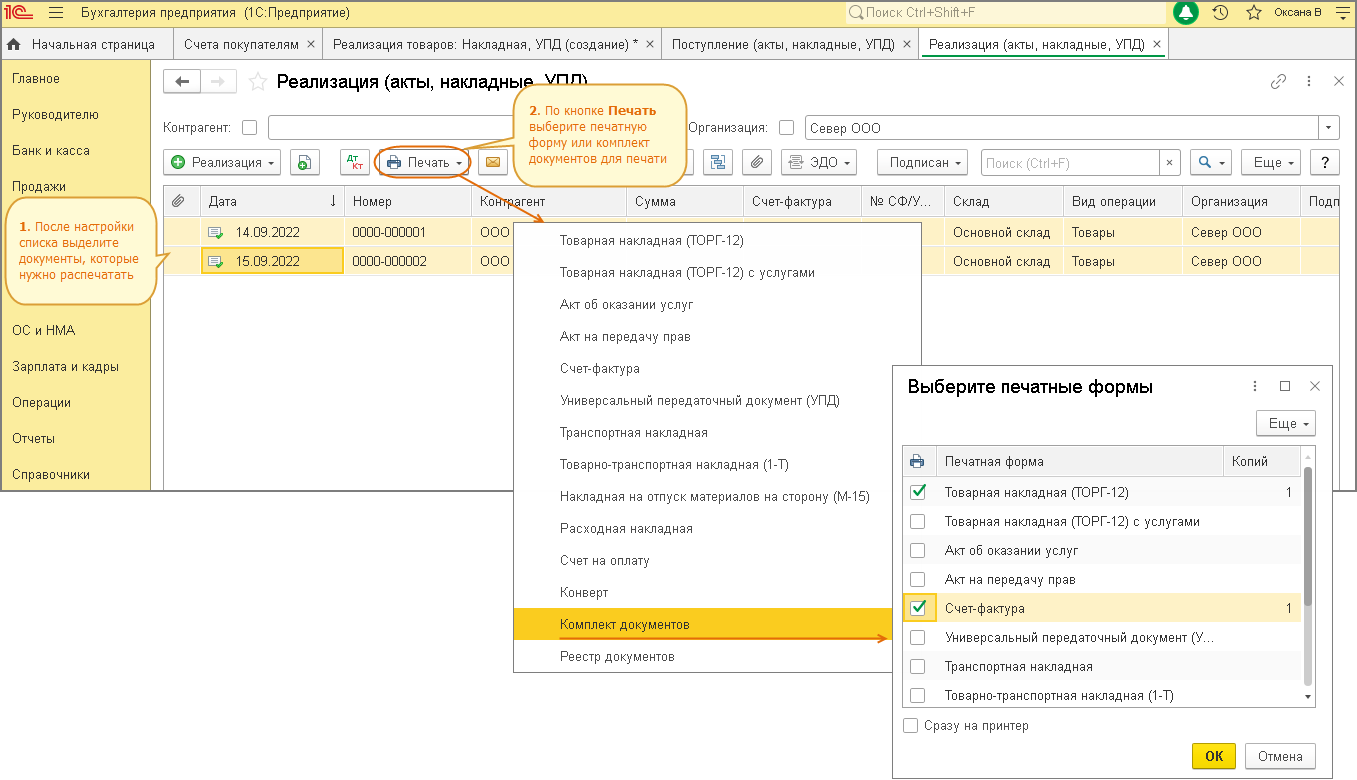Select Комплект документов menu entry
Image resolution: width=1357 pixels, height=780 pixels.
(x=702, y=625)
